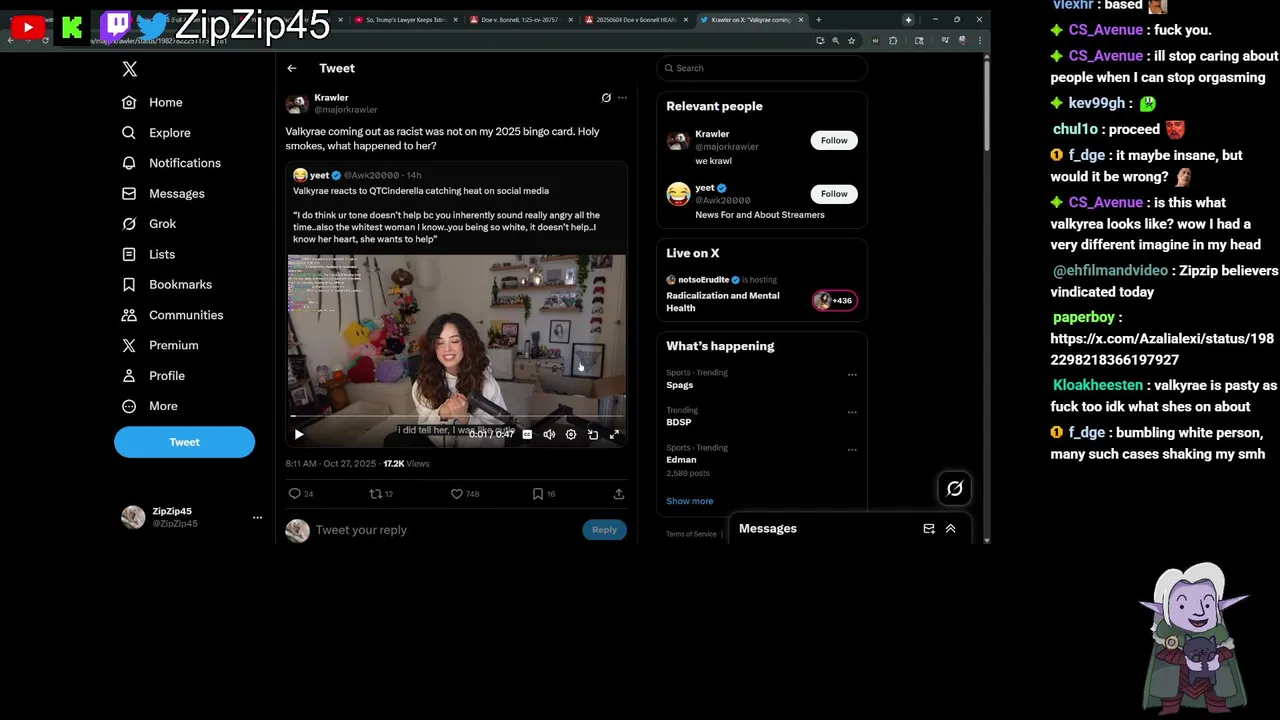Mute the video with the speaker icon
This screenshot has width=1280, height=720.
(549, 434)
